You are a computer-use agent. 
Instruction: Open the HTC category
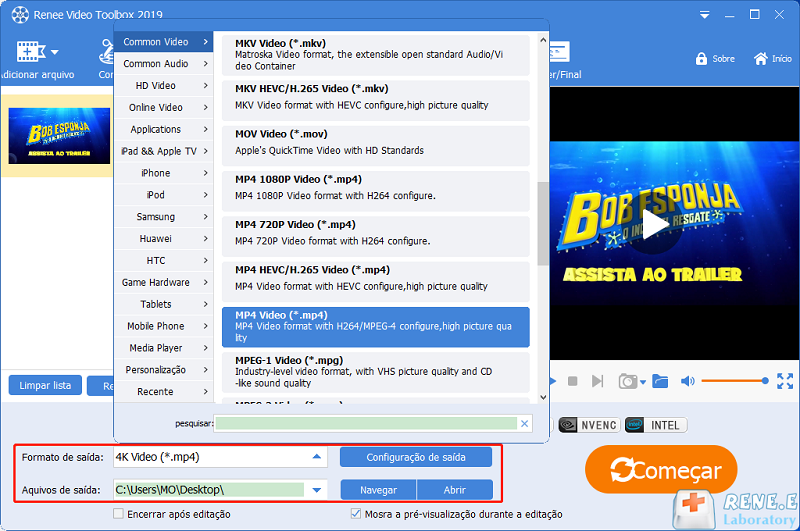[164, 261]
